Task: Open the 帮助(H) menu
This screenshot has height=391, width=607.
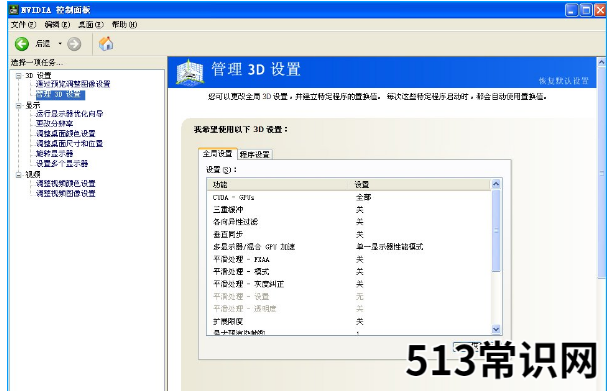Action: point(125,25)
